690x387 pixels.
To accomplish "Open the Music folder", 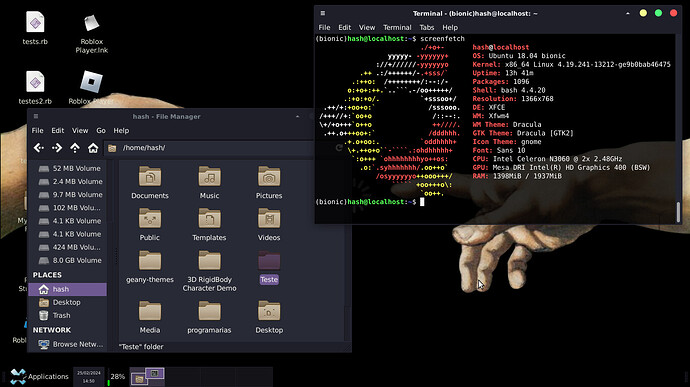I will (x=209, y=183).
